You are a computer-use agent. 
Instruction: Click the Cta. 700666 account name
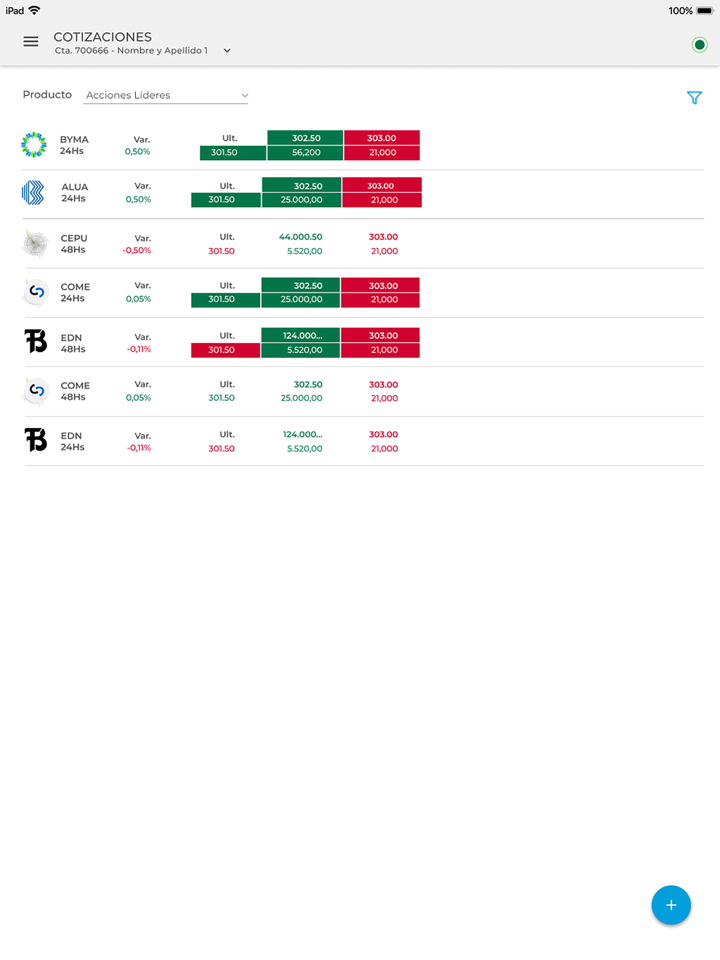[131, 50]
